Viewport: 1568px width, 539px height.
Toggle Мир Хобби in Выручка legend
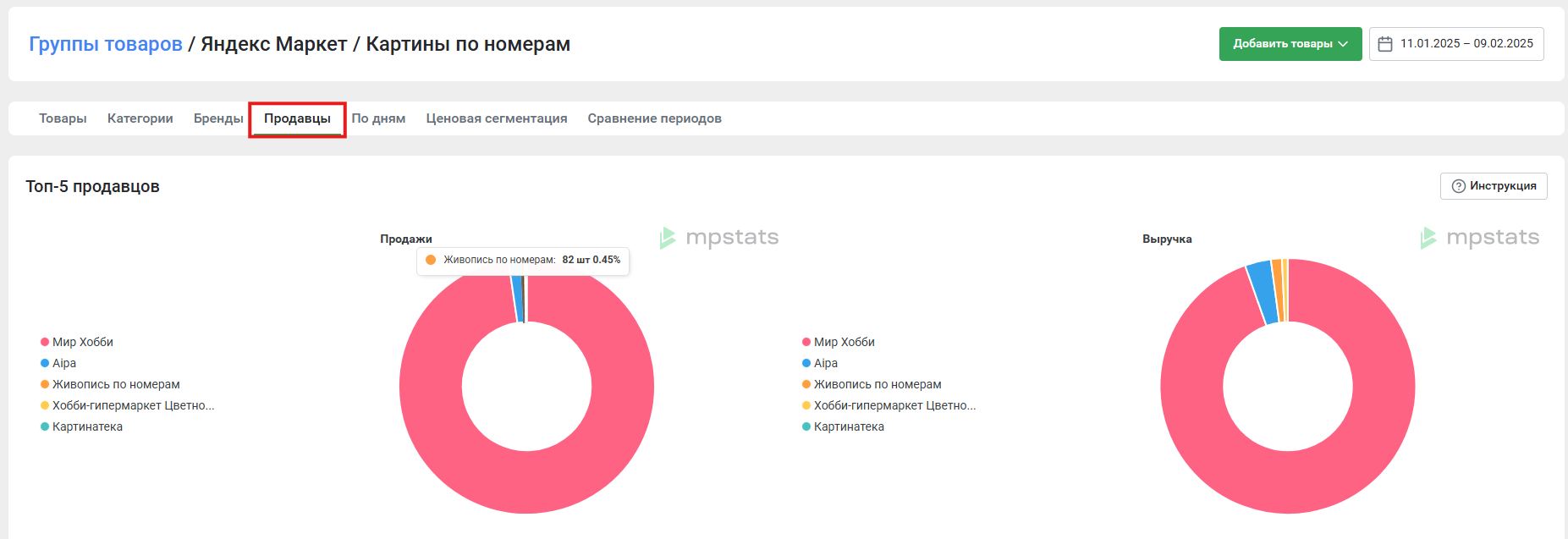coord(839,342)
